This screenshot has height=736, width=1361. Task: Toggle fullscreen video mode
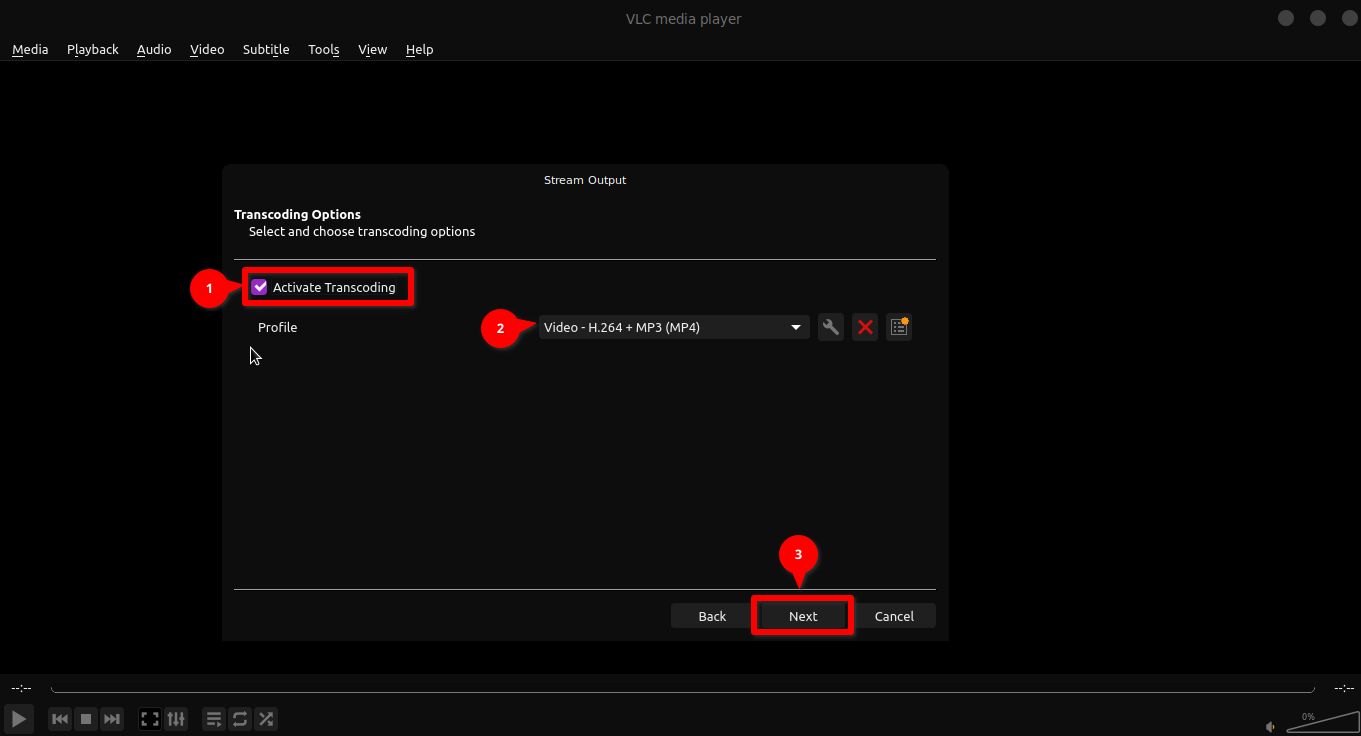(150, 718)
